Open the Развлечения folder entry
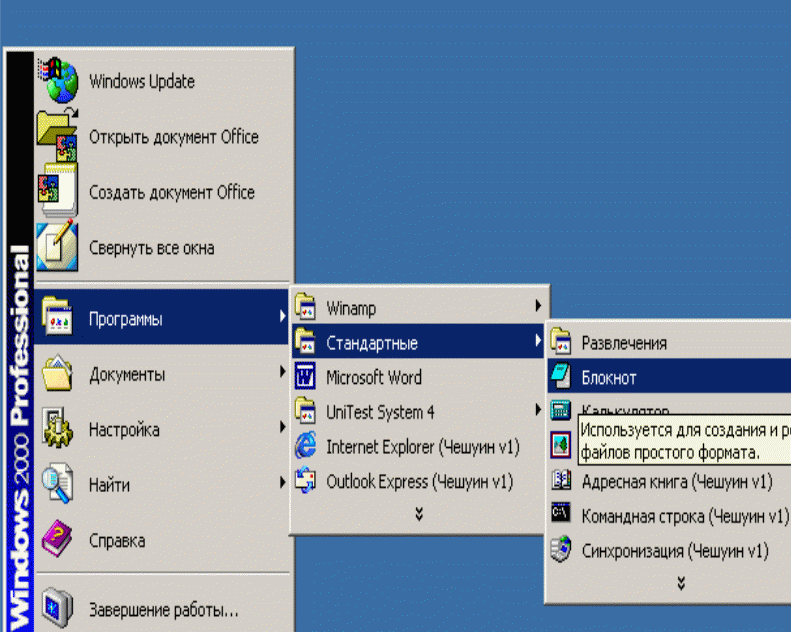Screen dimensions: 791x632 [x=623, y=343]
